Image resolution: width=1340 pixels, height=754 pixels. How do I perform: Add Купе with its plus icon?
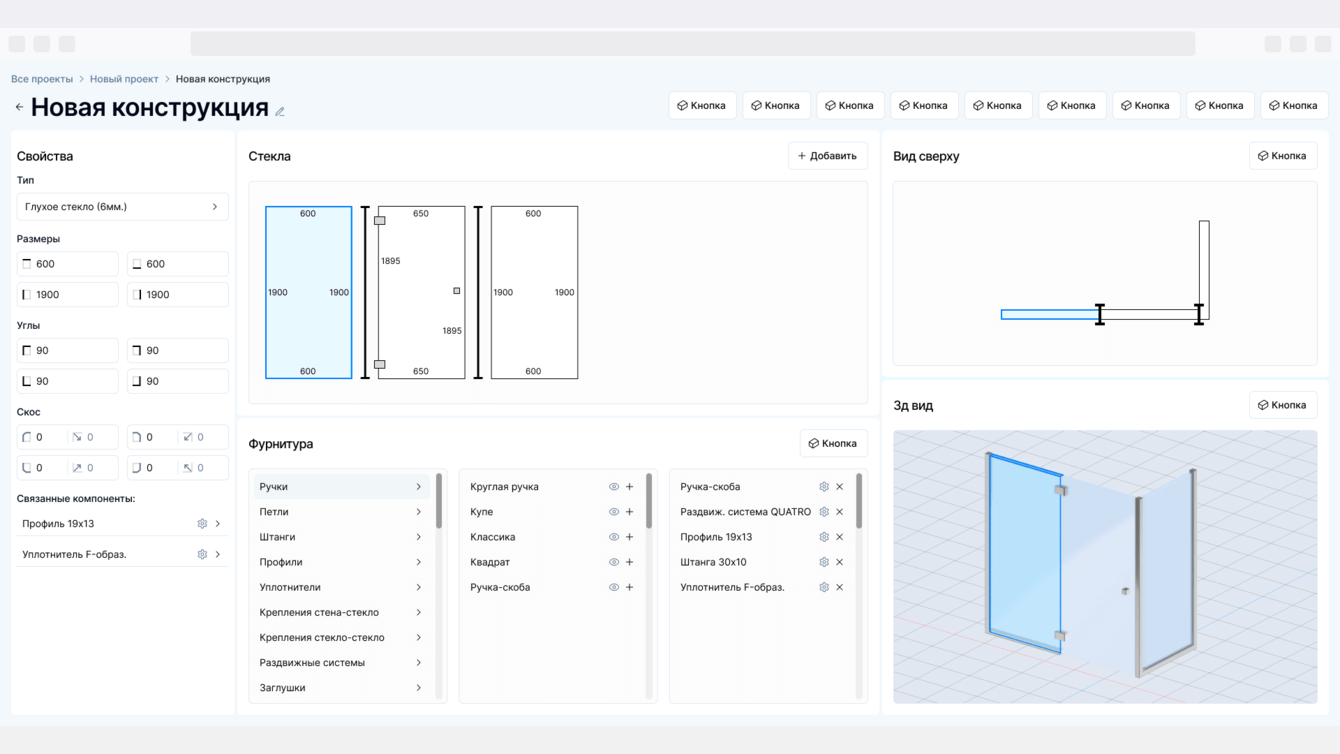[630, 512]
